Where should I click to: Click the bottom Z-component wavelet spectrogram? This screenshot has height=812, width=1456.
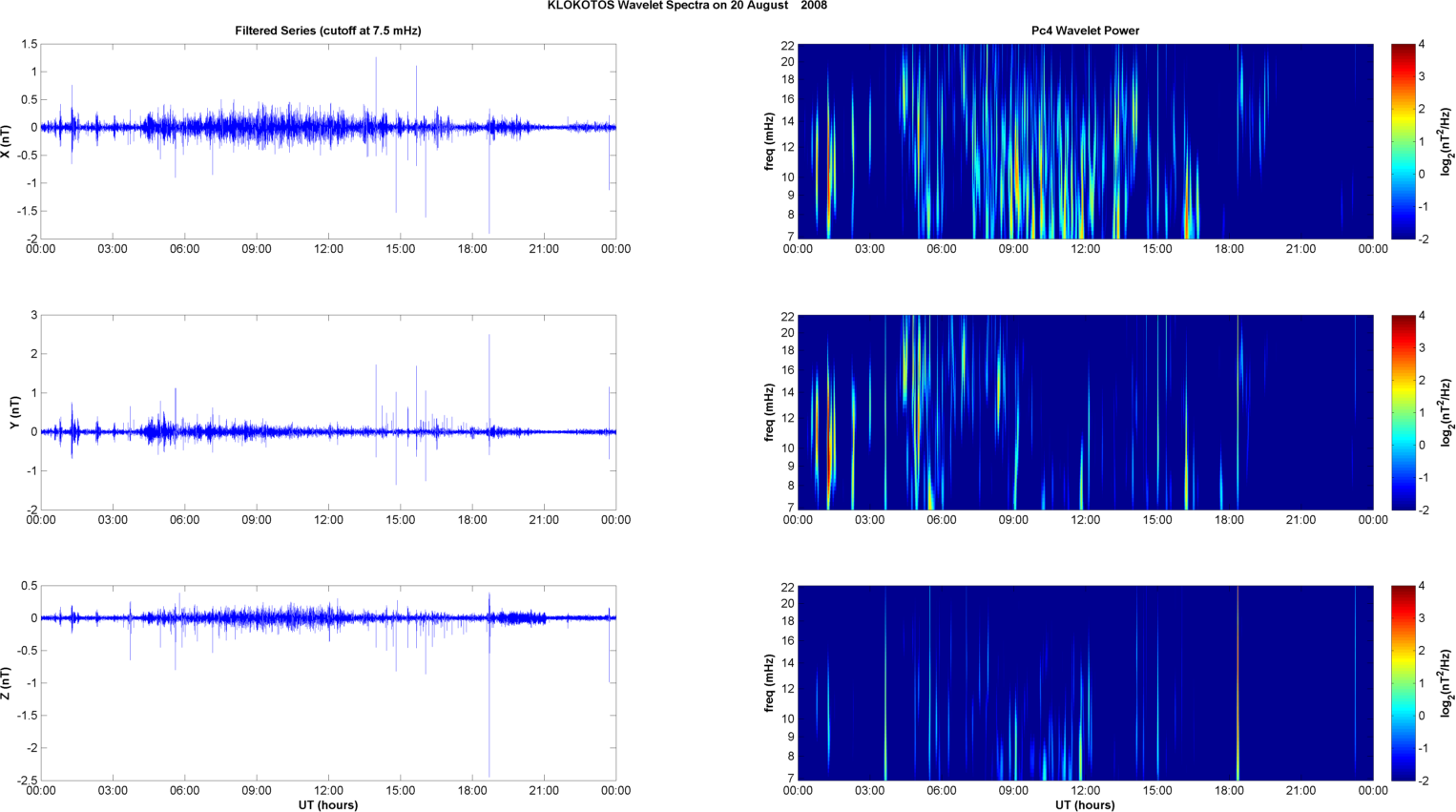(1085, 683)
